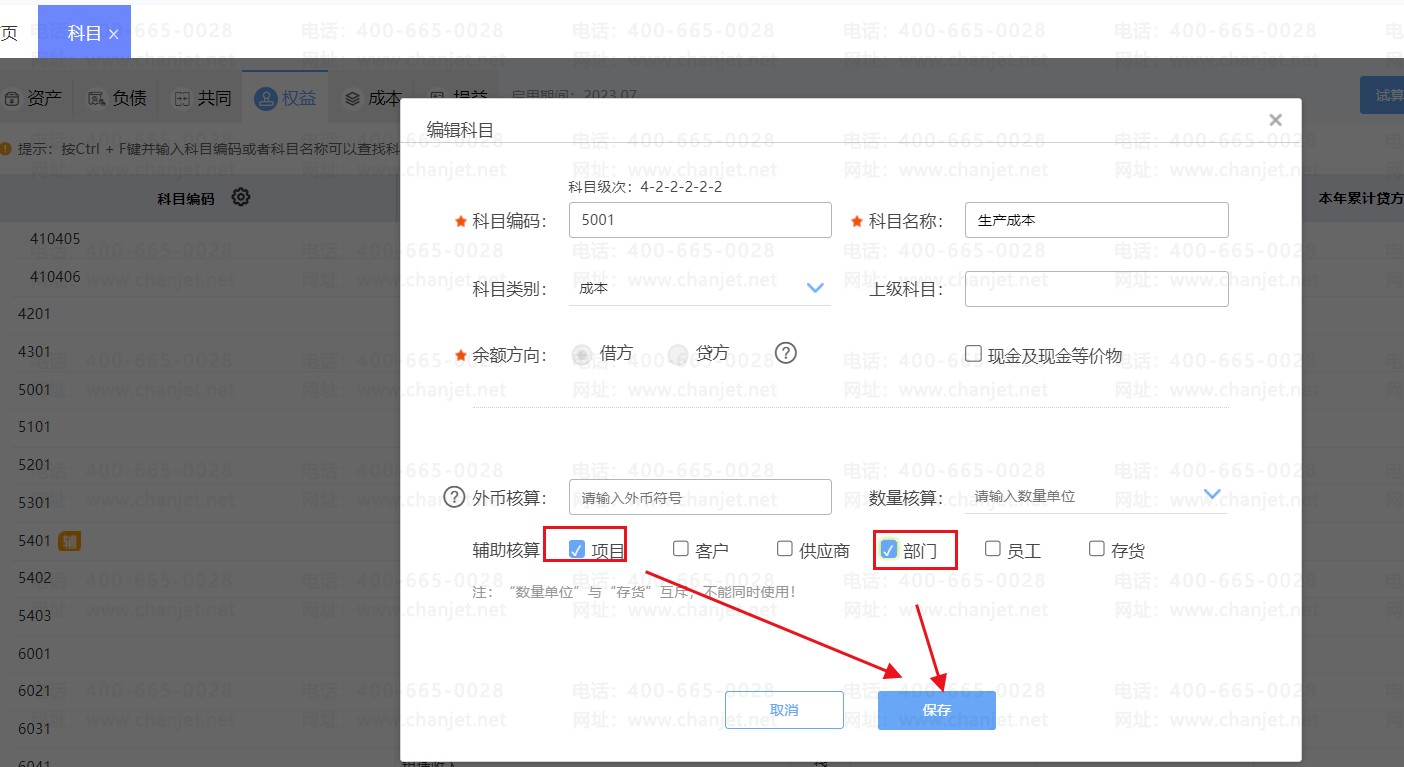Click the 科目编码 column header
The width and height of the screenshot is (1404, 767).
click(x=186, y=199)
